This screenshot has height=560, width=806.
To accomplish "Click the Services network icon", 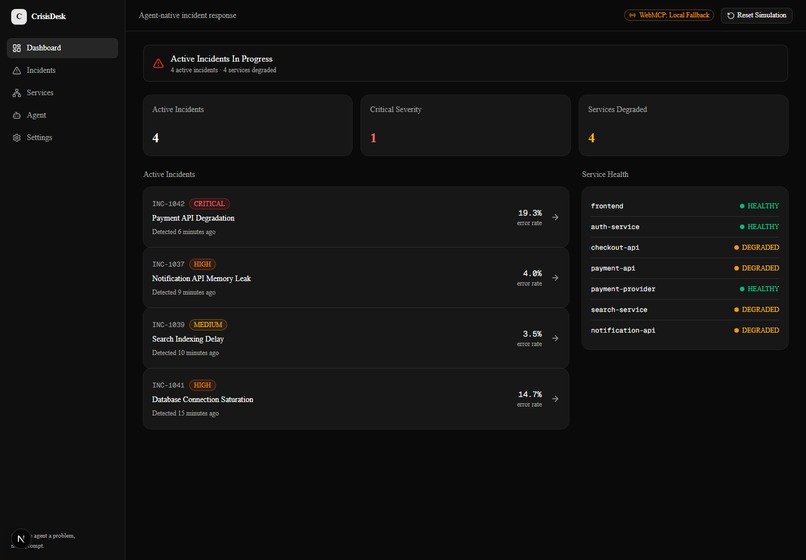I will [x=17, y=93].
